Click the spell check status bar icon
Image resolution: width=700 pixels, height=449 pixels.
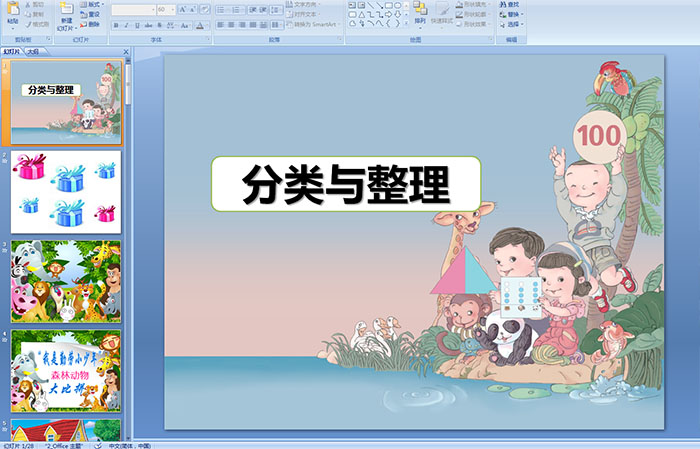[x=98, y=445]
